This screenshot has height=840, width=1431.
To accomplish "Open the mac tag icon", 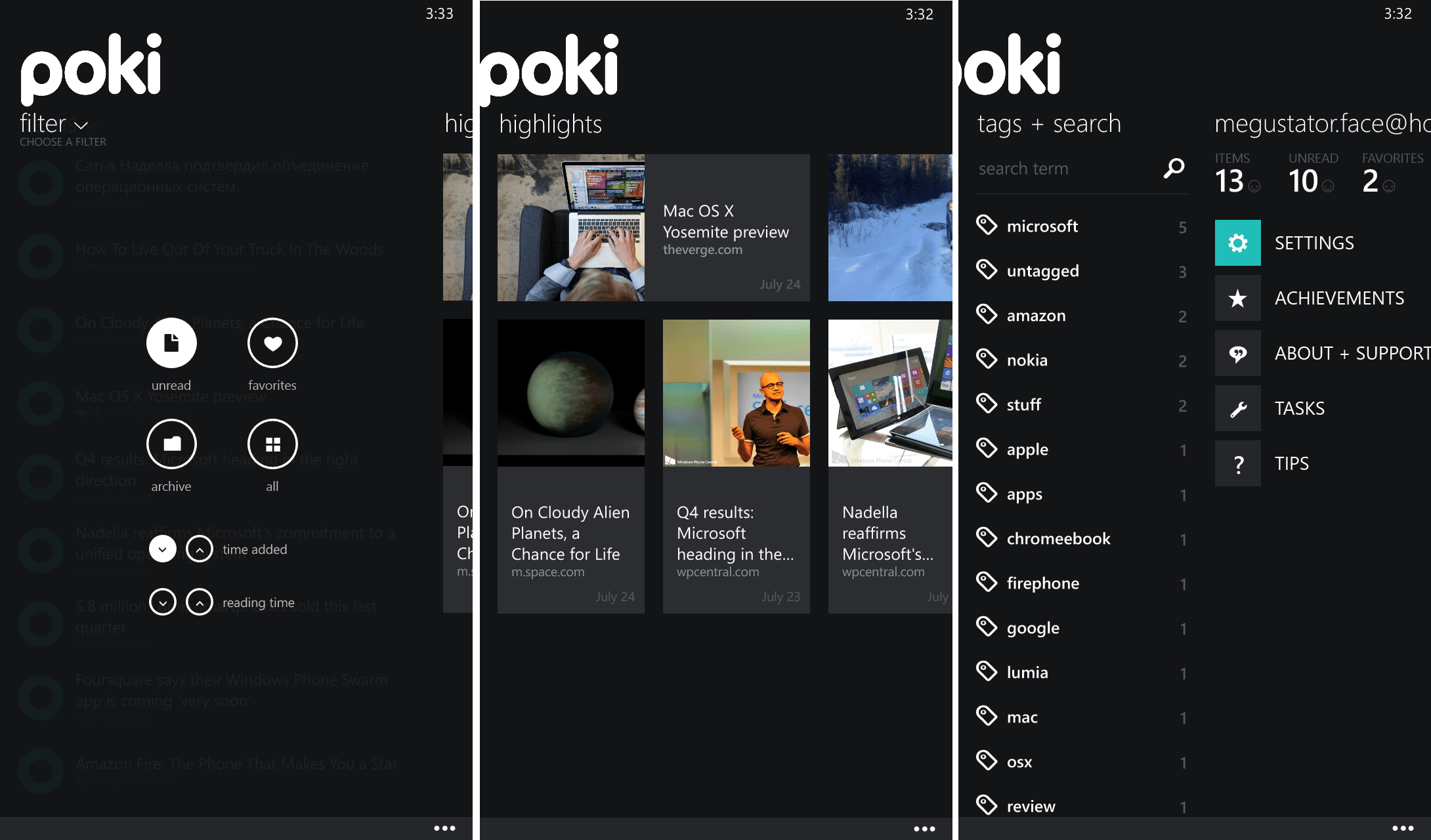I will (987, 715).
